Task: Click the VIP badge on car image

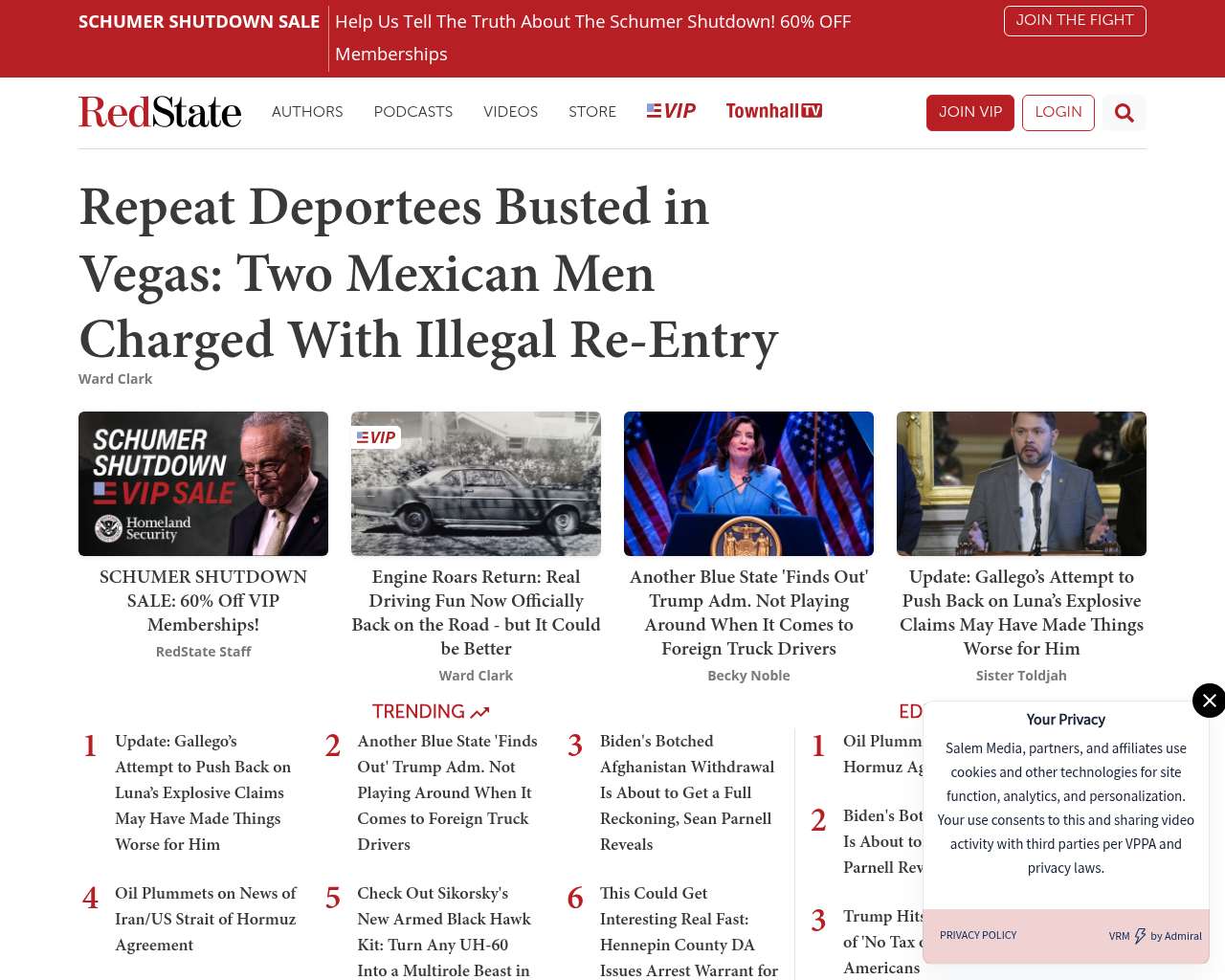Action: coord(376,437)
